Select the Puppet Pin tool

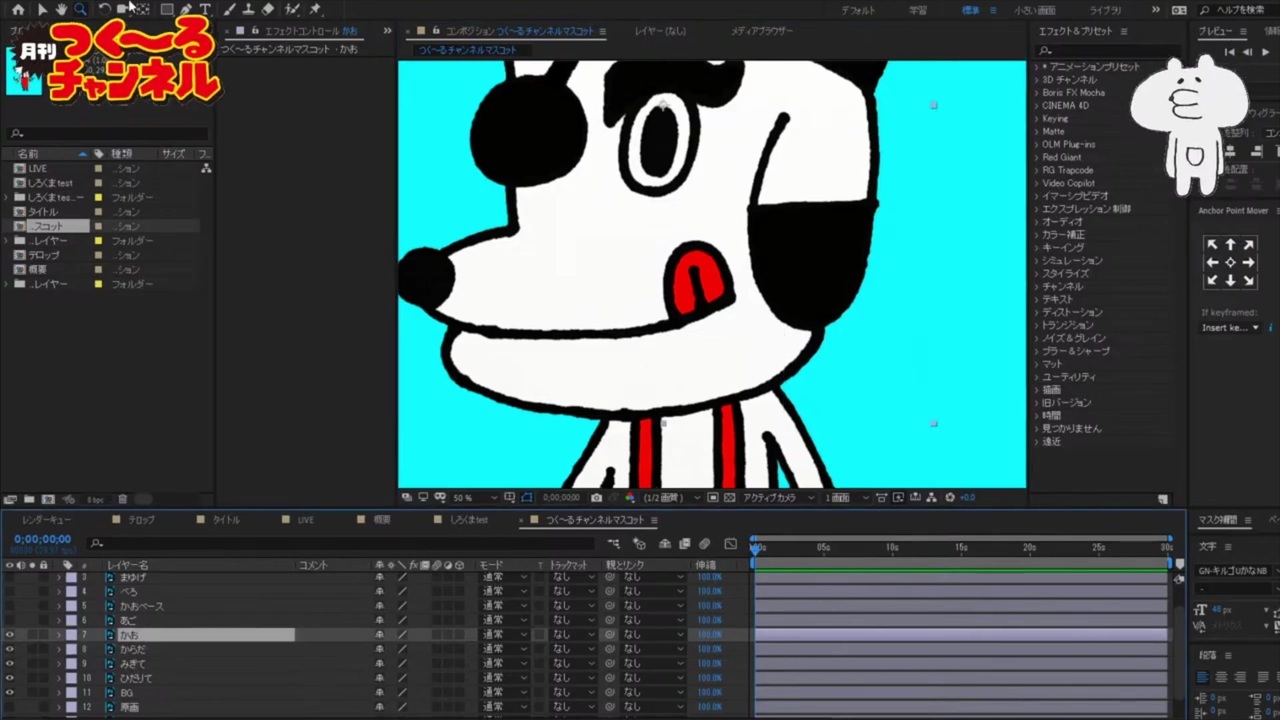[x=316, y=9]
